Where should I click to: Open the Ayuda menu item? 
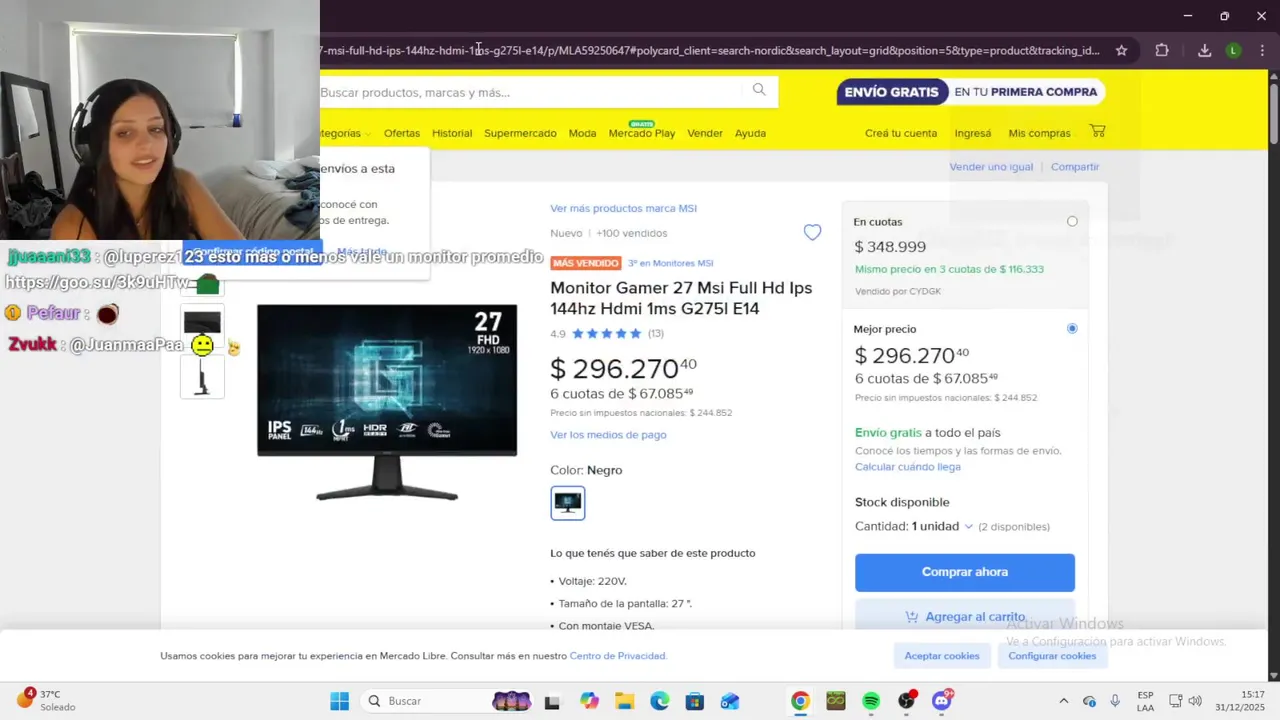point(750,133)
